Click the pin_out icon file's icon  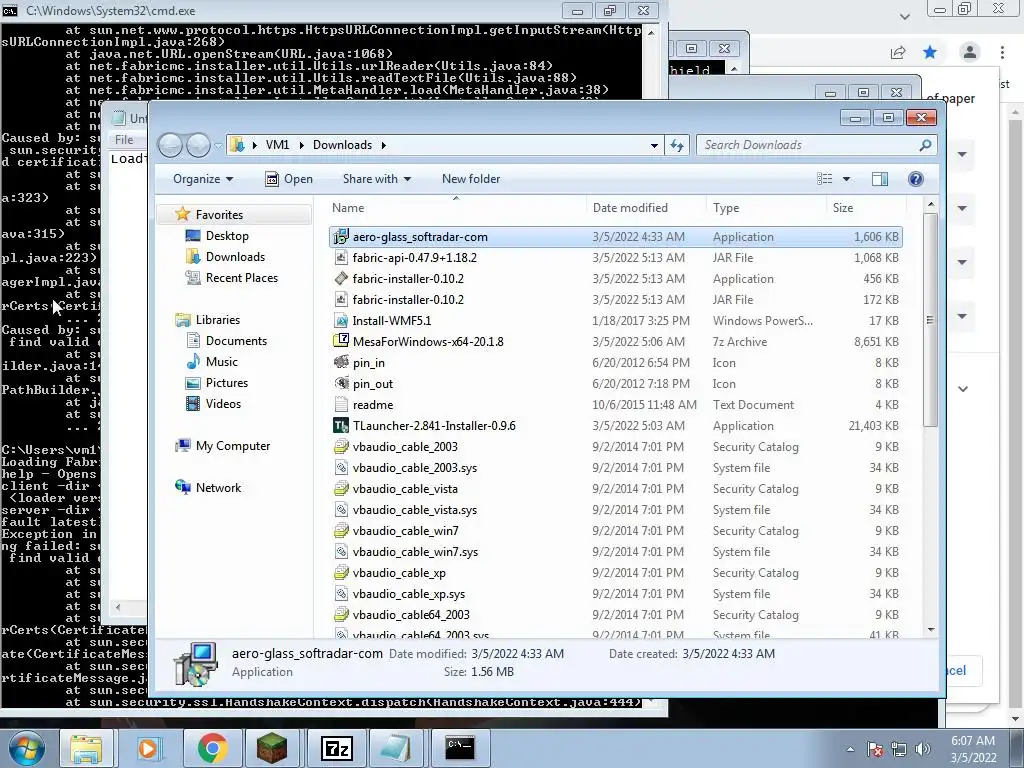click(x=340, y=383)
